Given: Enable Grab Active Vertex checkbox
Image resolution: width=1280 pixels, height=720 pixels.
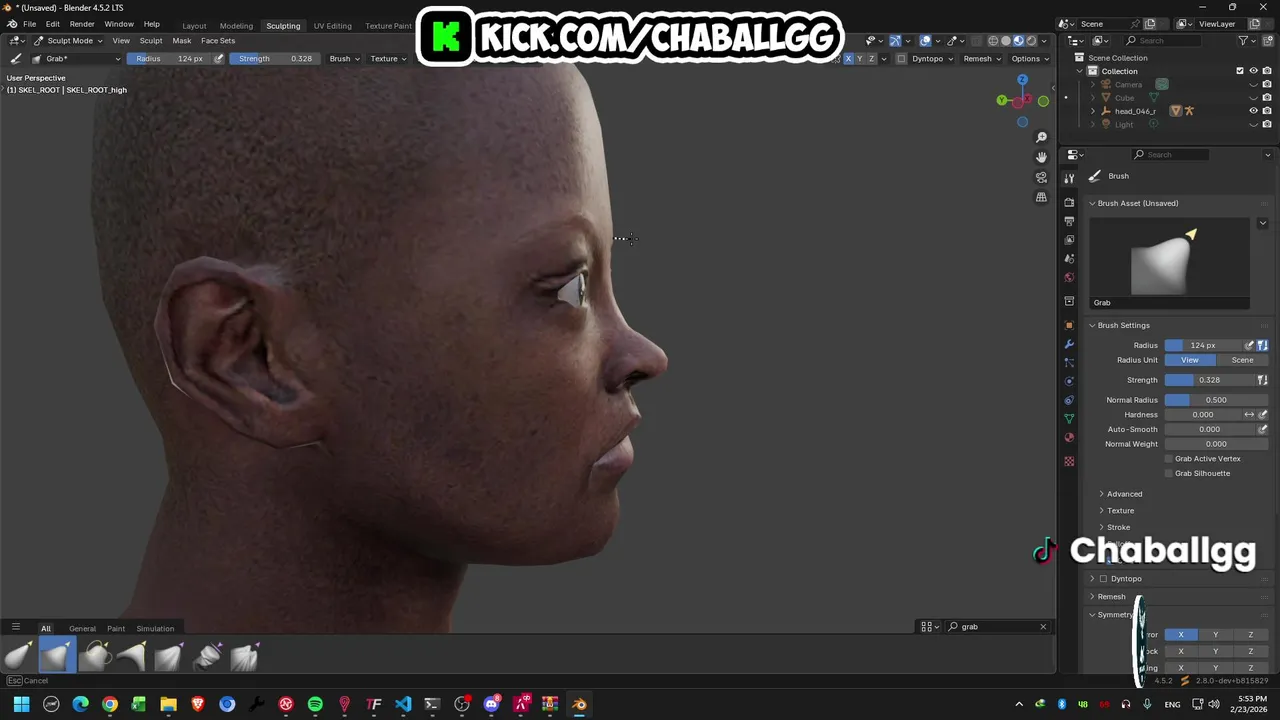Looking at the screenshot, I should (x=1169, y=458).
